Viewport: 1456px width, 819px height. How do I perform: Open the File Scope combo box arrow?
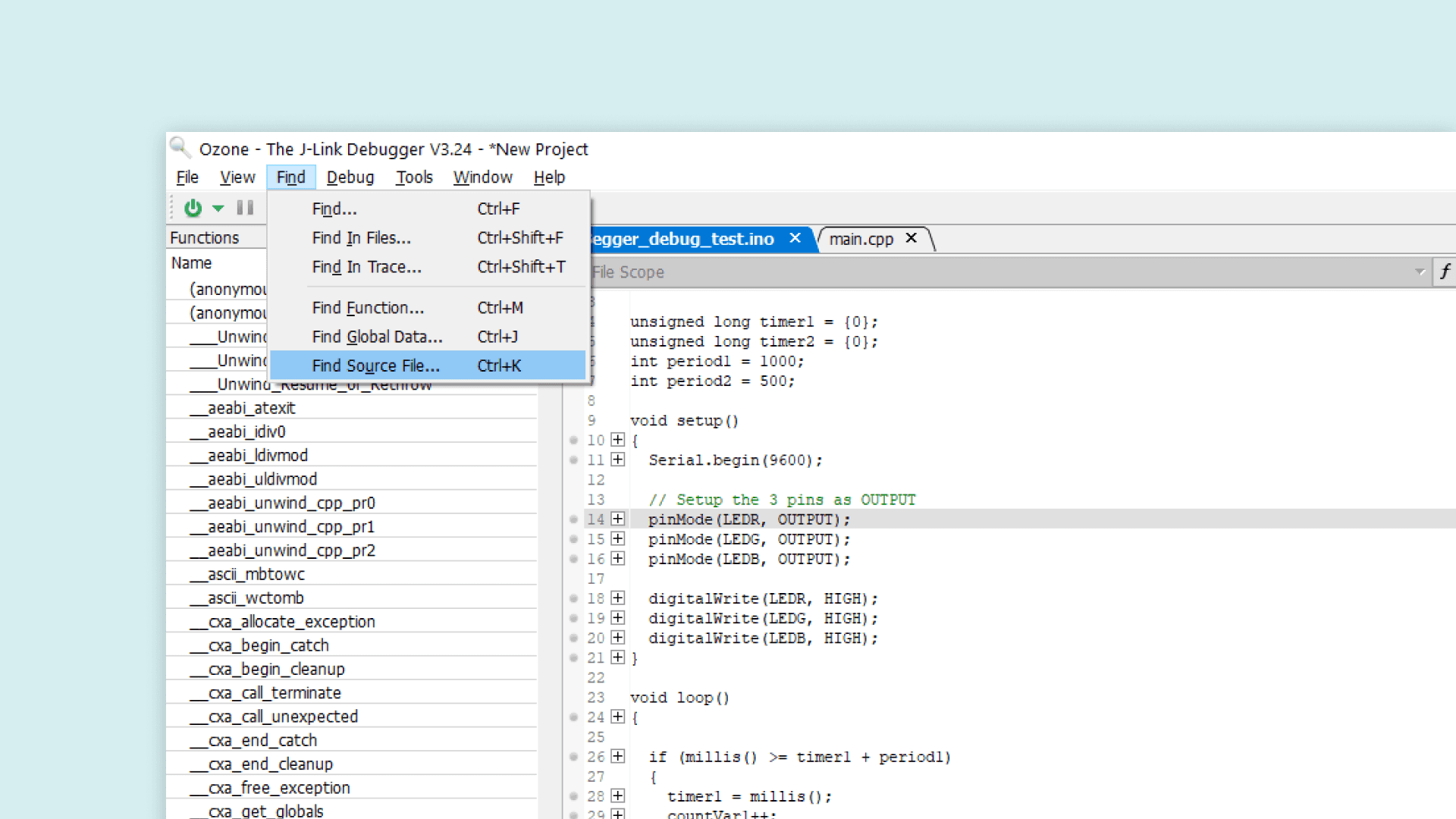1420,271
